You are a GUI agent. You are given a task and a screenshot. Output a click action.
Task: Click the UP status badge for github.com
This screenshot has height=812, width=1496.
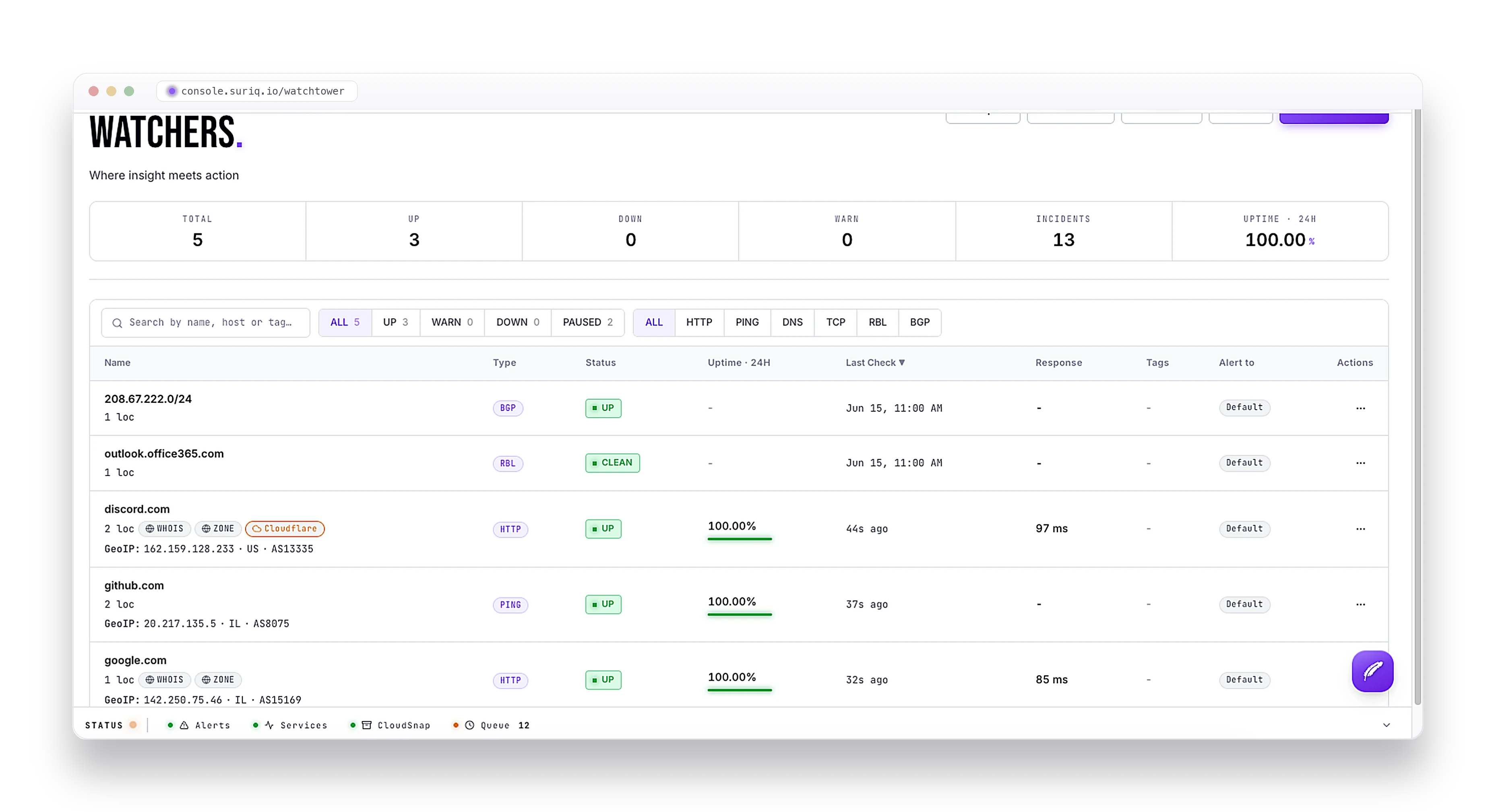603,604
